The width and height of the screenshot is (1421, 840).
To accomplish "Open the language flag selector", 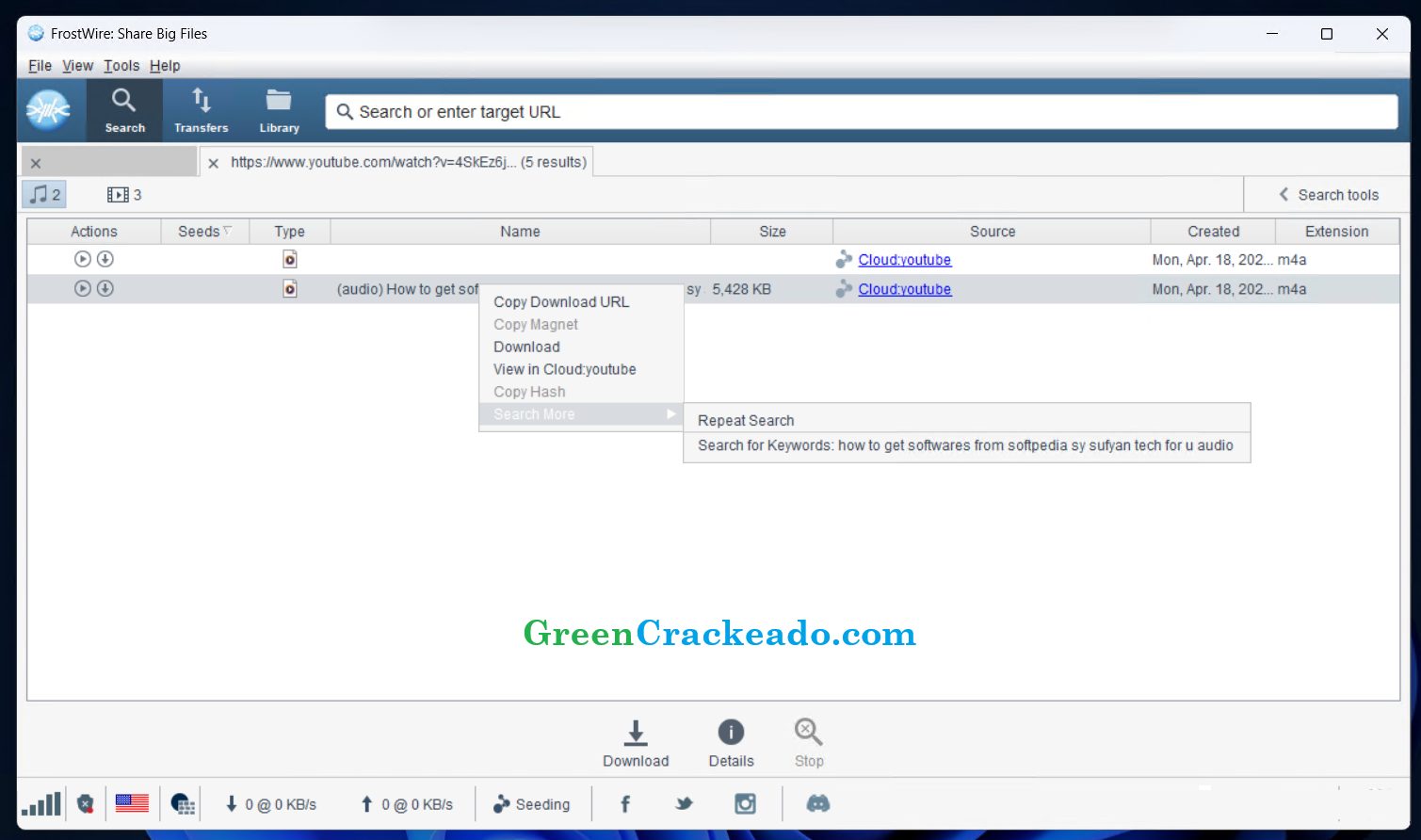I will click(132, 803).
